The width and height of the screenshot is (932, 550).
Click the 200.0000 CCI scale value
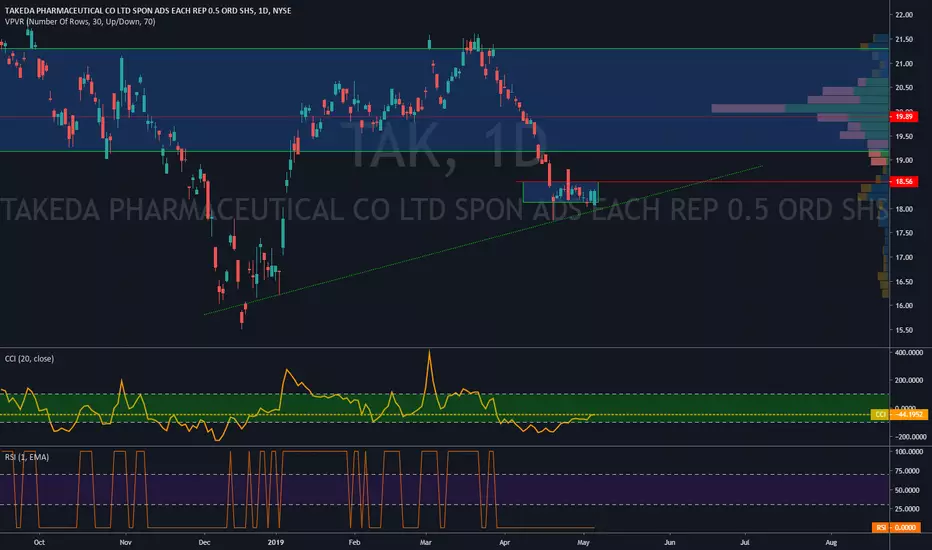pos(909,380)
